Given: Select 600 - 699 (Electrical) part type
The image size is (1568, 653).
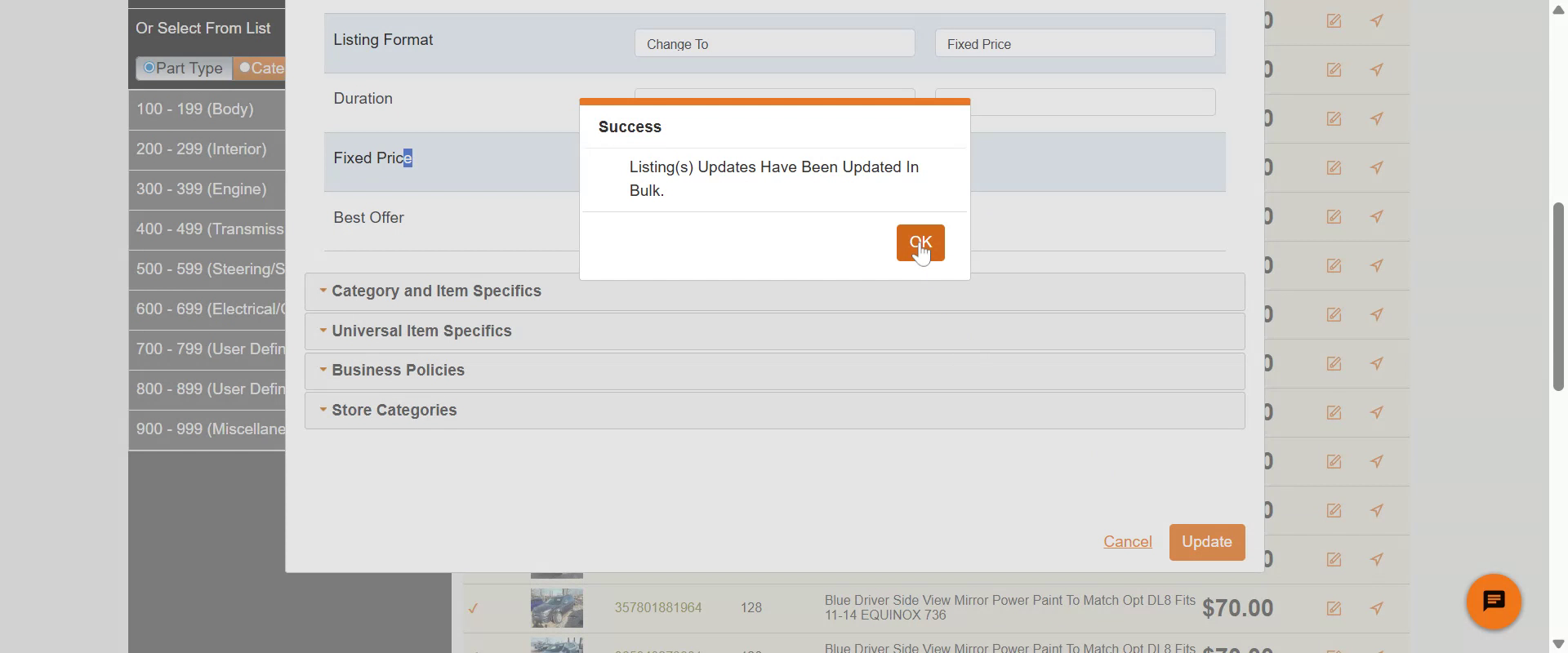Looking at the screenshot, I should tap(207, 309).
